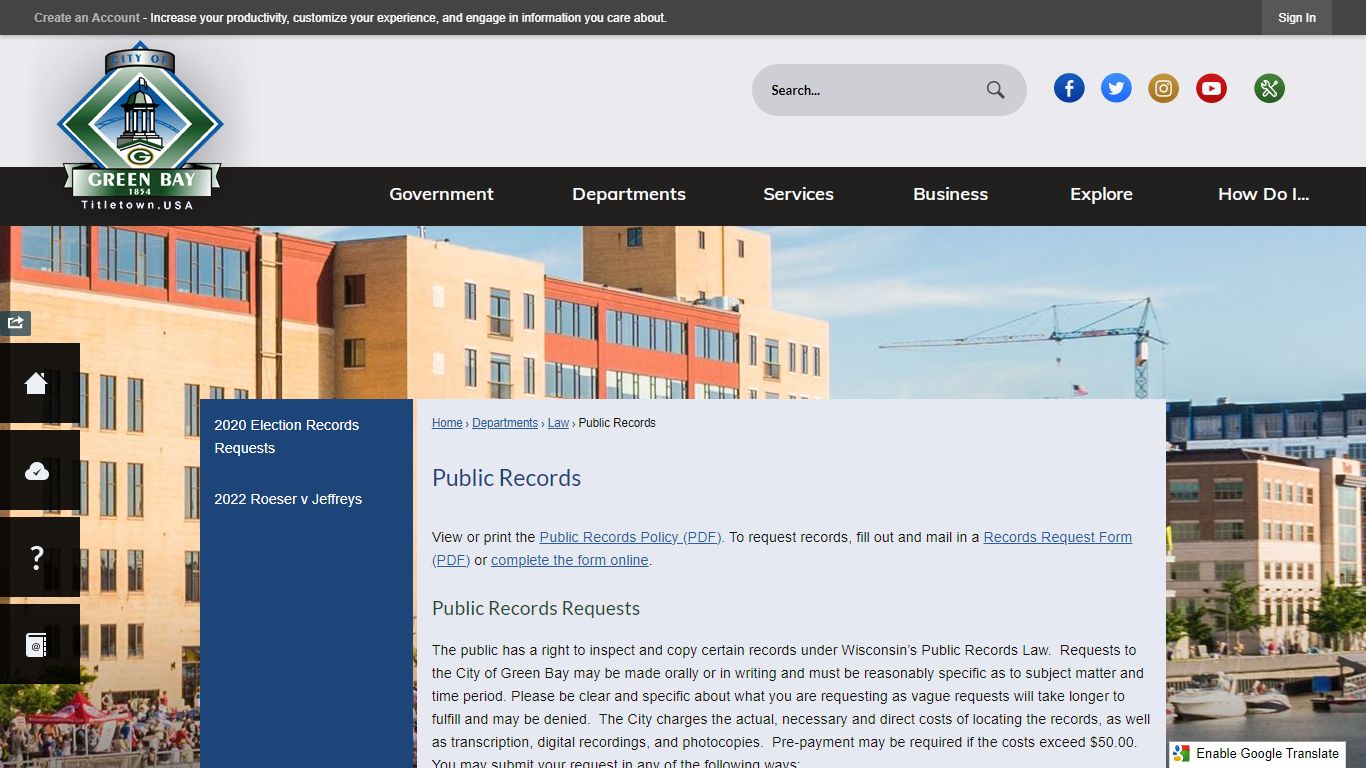
Task: Click Enable Google Translate button
Action: coord(1257,754)
